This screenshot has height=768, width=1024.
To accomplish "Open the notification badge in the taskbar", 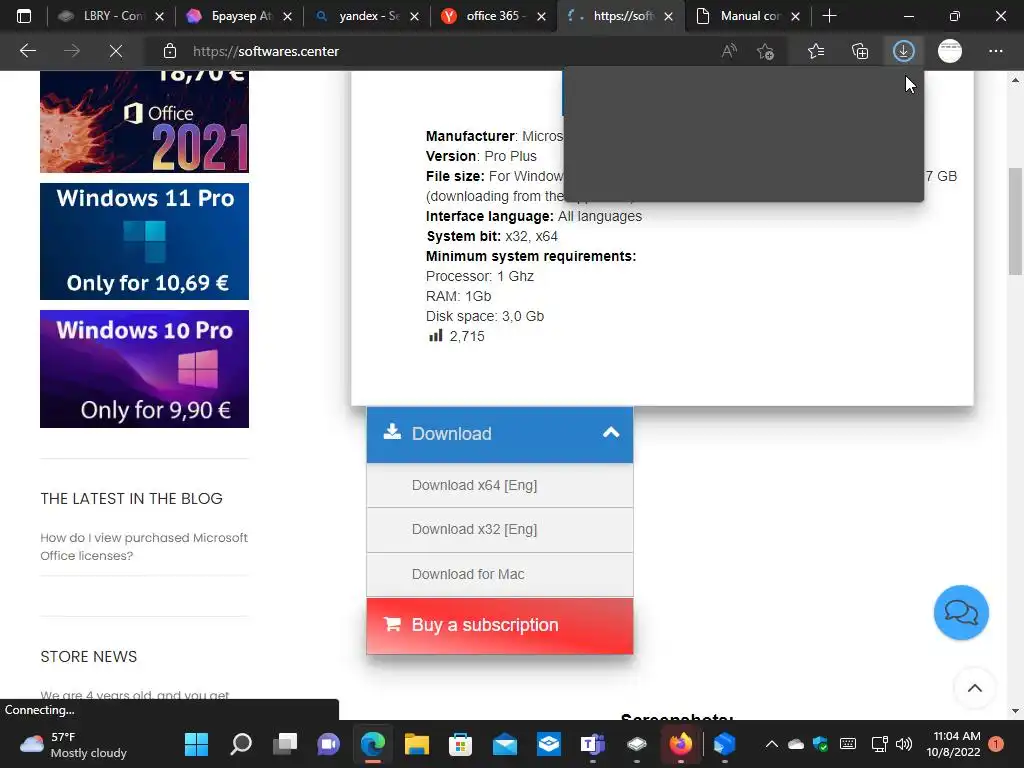I will pos(996,744).
